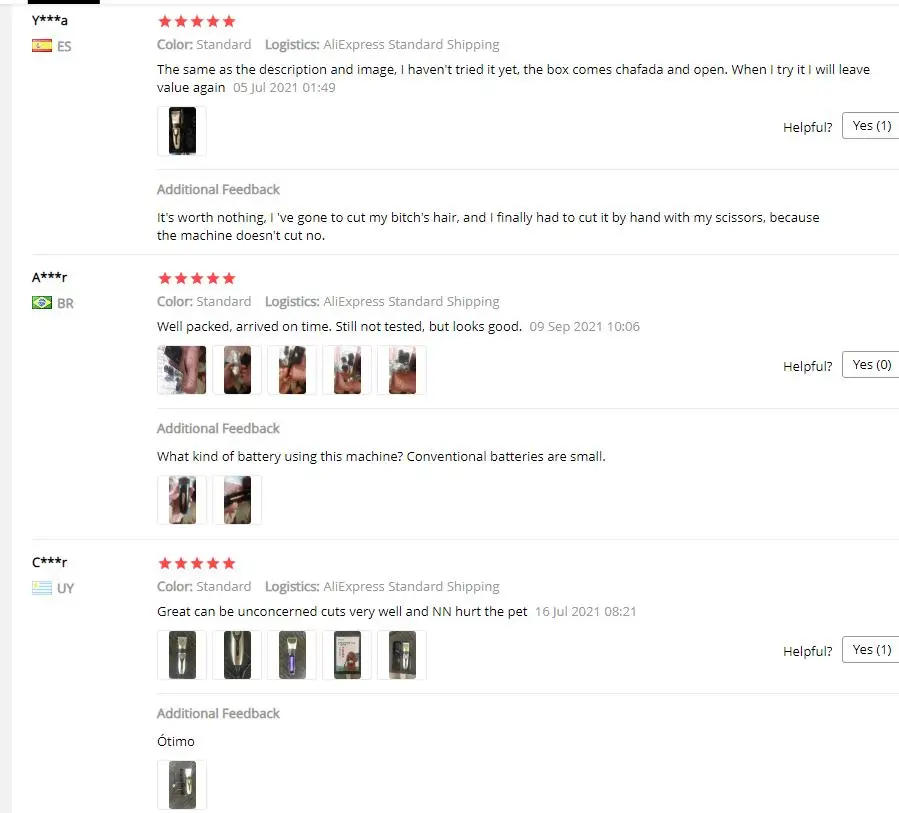Open fifth photo in C***r's review
899x813 pixels.
point(402,655)
